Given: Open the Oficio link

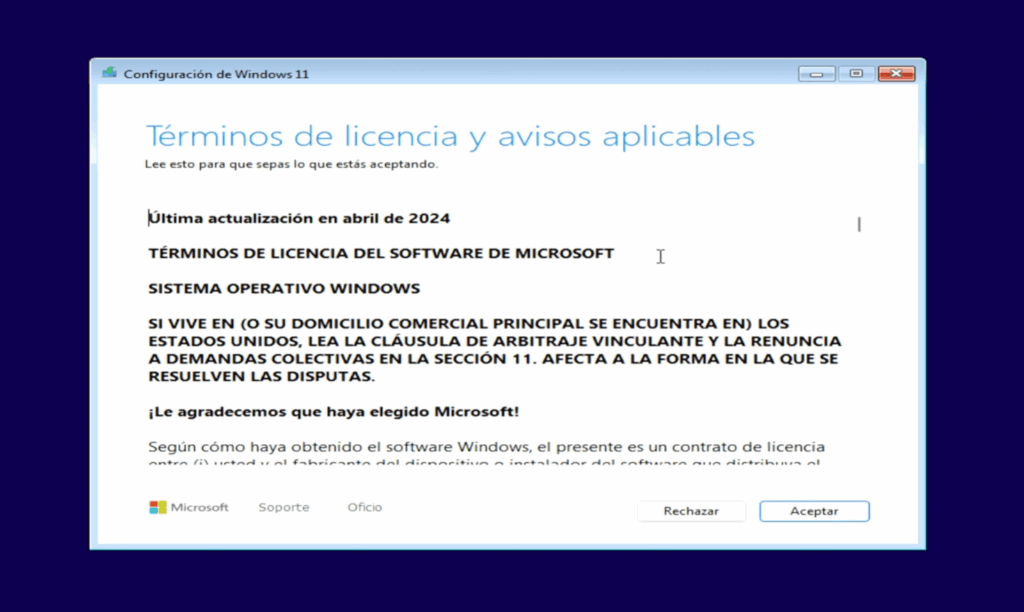Looking at the screenshot, I should pyautogui.click(x=364, y=507).
